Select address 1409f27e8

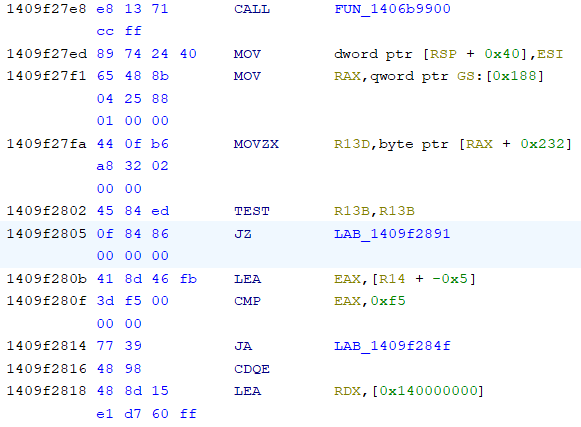coord(47,9)
